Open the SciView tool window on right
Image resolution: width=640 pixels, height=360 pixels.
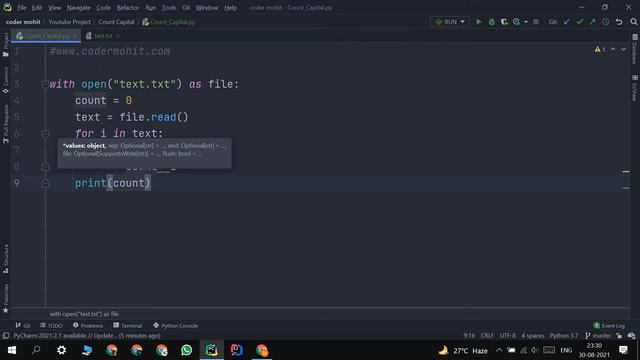coord(635,87)
